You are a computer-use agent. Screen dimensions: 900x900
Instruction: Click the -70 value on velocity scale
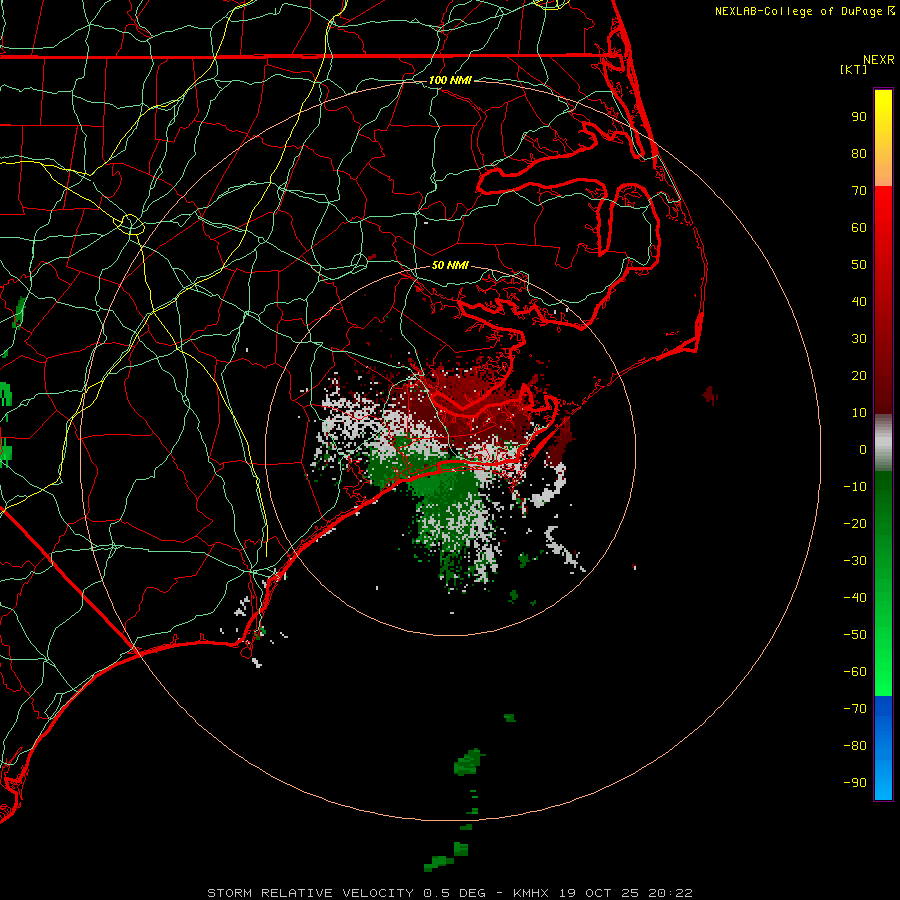pyautogui.click(x=855, y=709)
